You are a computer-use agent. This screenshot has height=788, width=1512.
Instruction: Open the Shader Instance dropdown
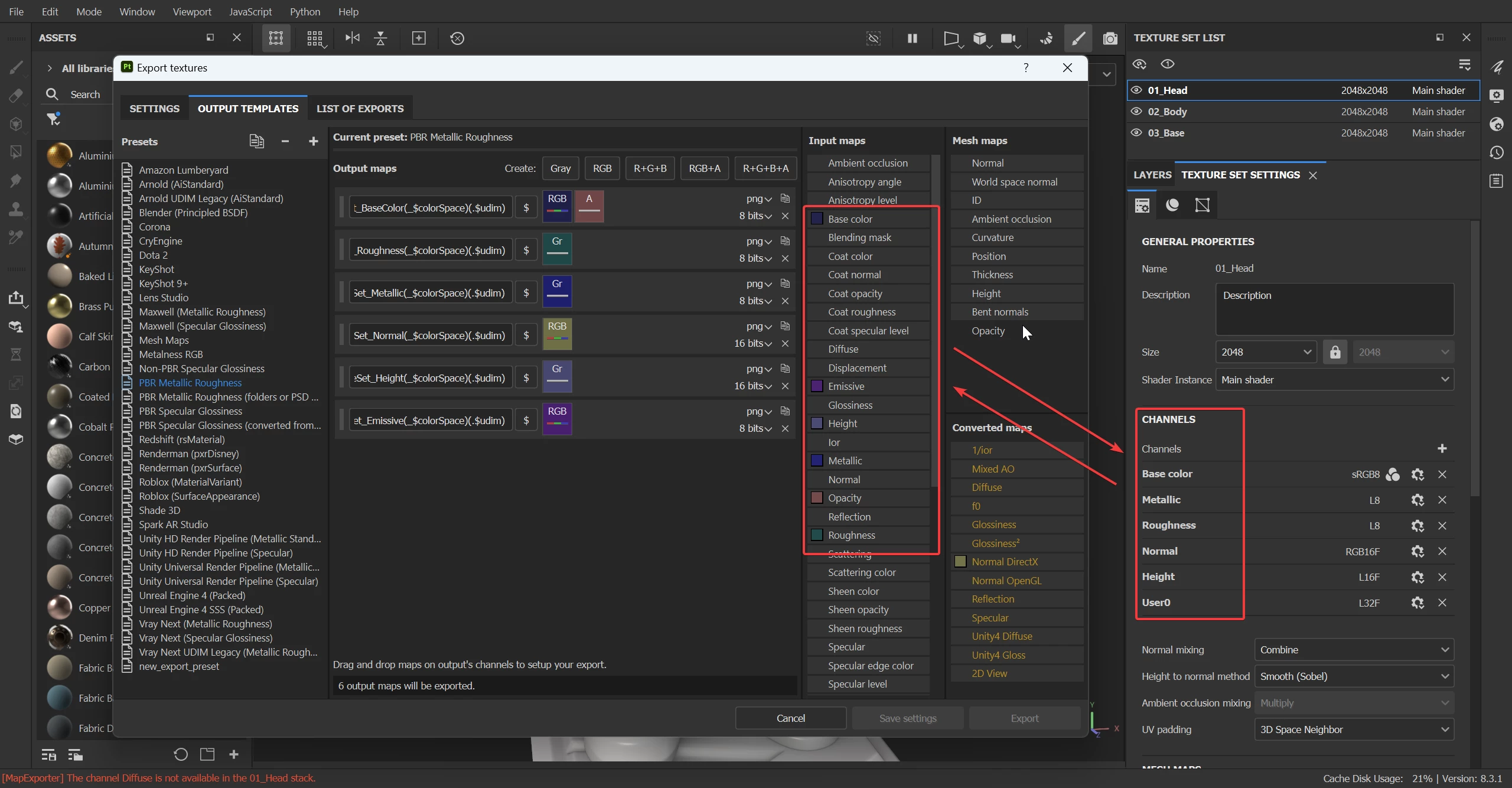(x=1334, y=380)
